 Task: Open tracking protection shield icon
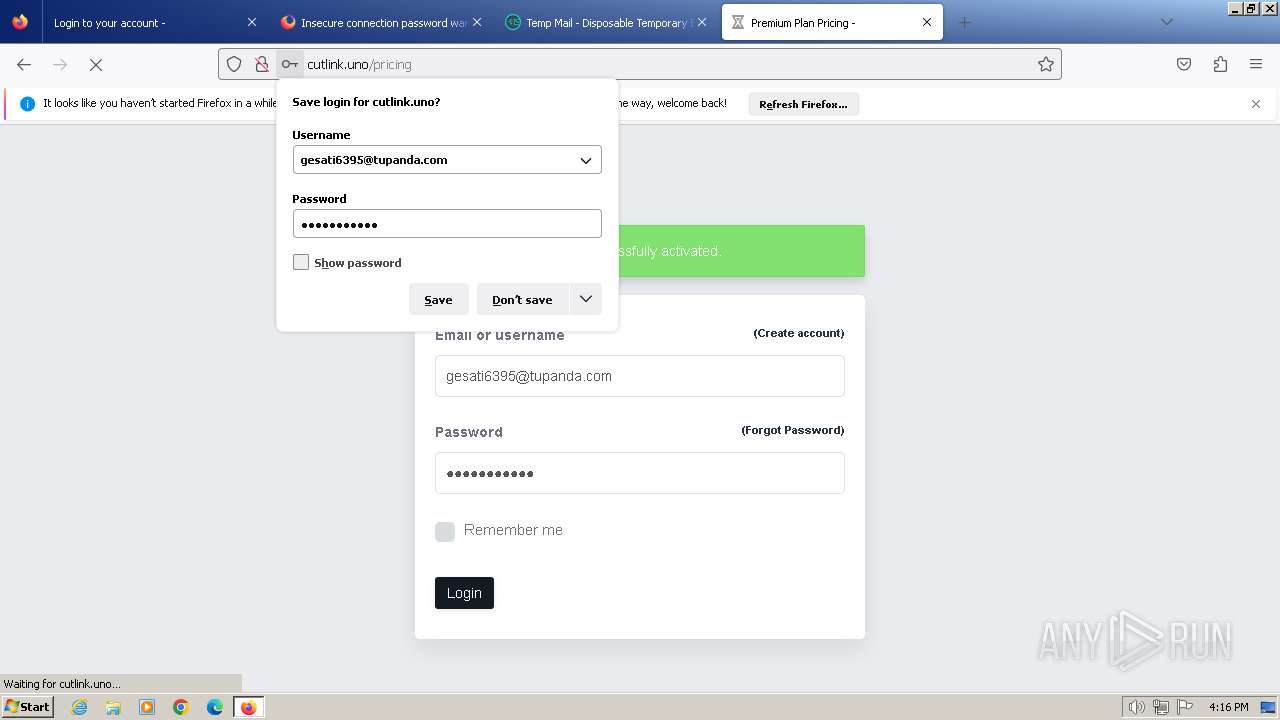pos(234,64)
